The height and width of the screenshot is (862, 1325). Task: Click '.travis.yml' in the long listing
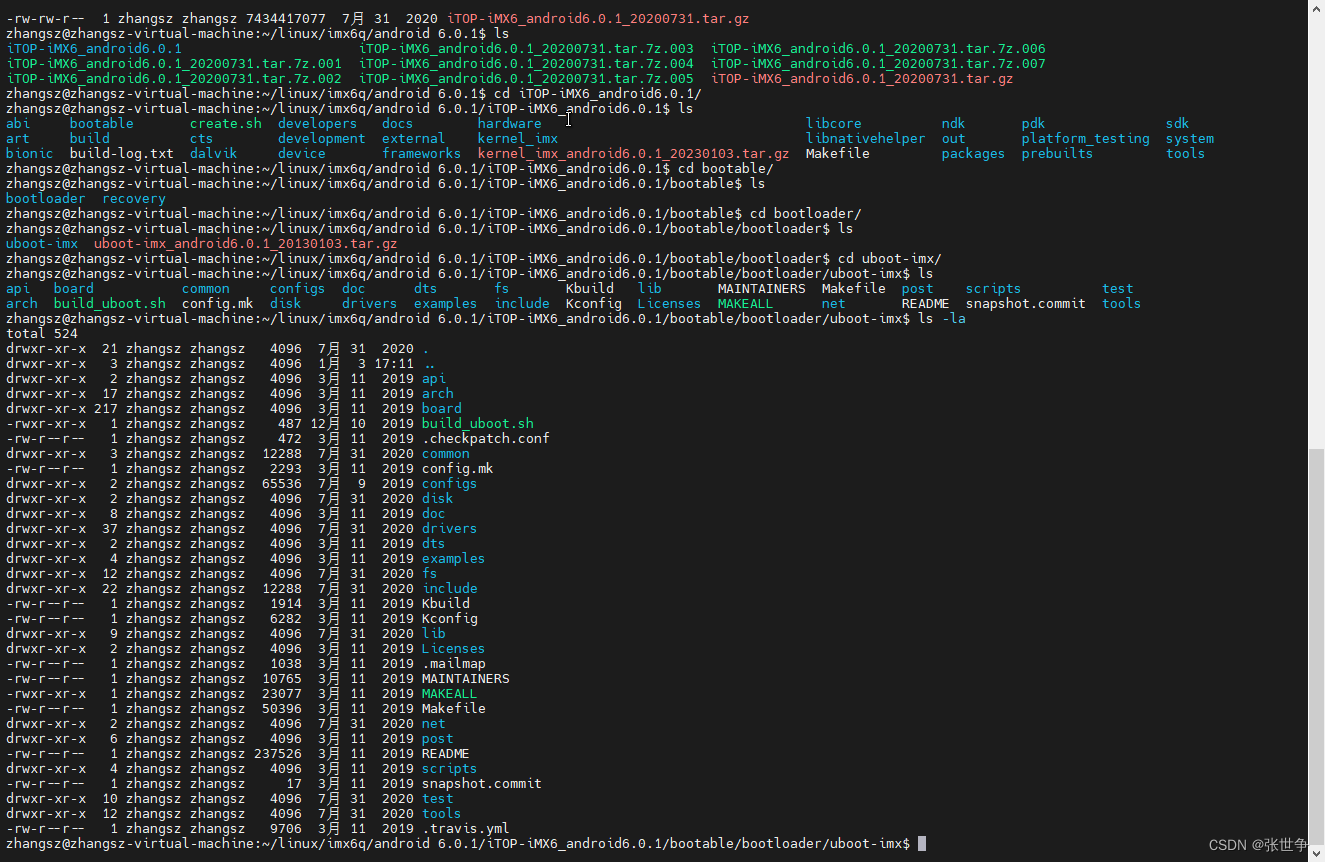click(466, 829)
